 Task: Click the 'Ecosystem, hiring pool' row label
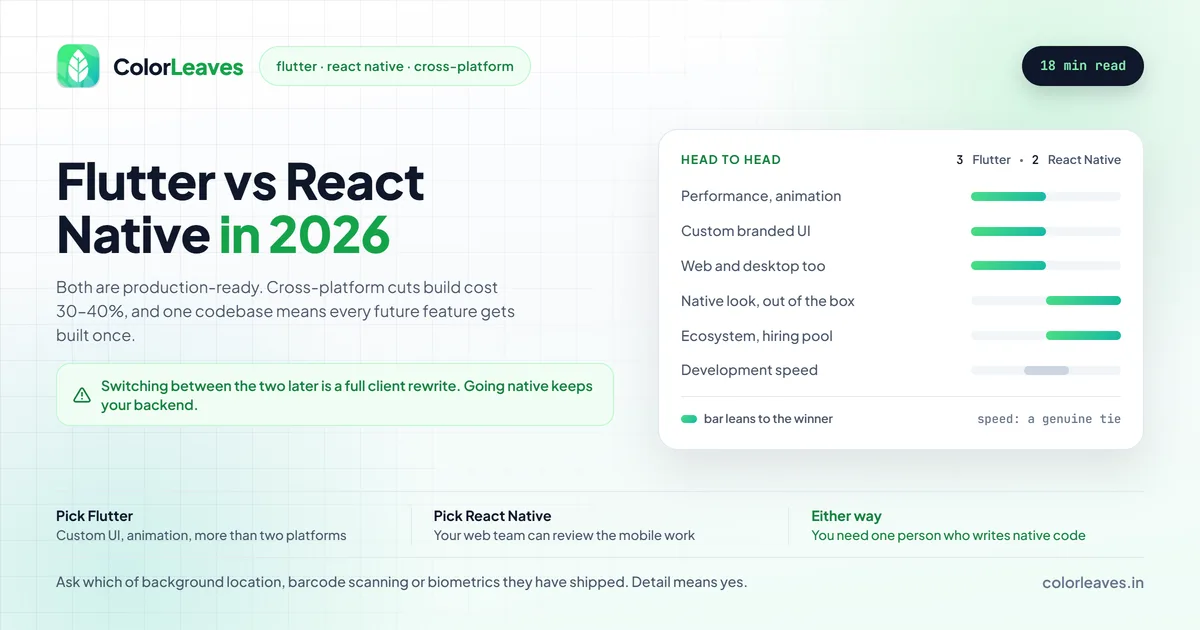coord(757,336)
